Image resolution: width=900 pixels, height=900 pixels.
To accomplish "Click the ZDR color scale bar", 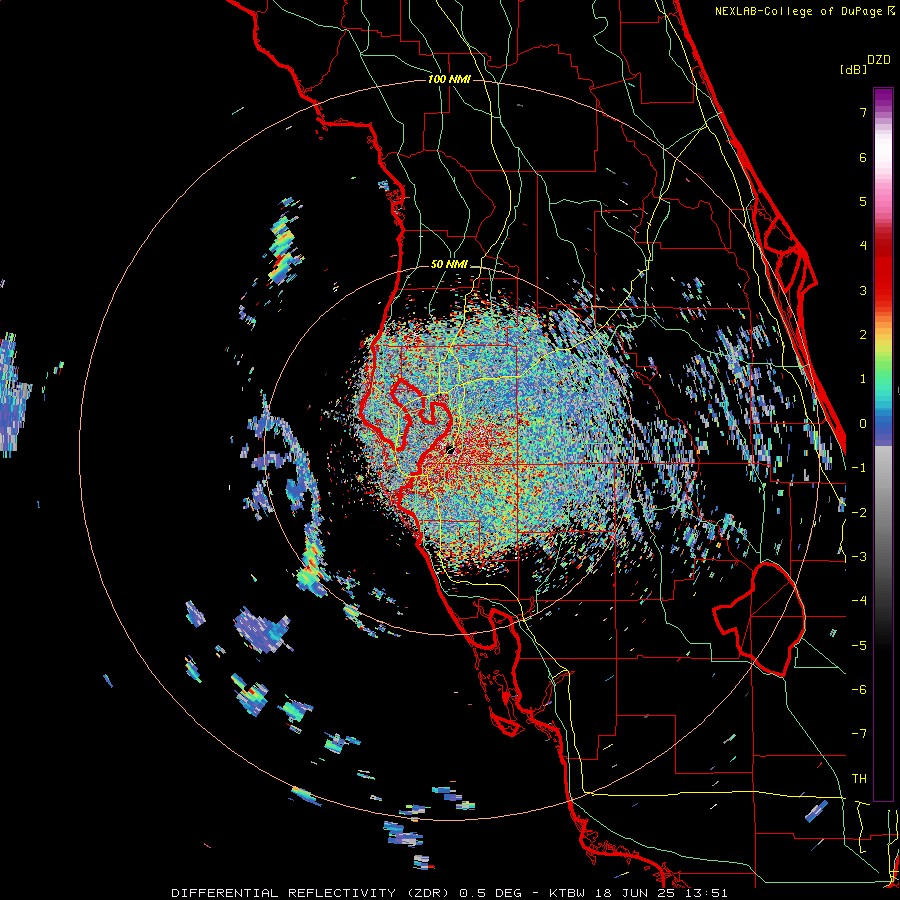I will [x=883, y=444].
